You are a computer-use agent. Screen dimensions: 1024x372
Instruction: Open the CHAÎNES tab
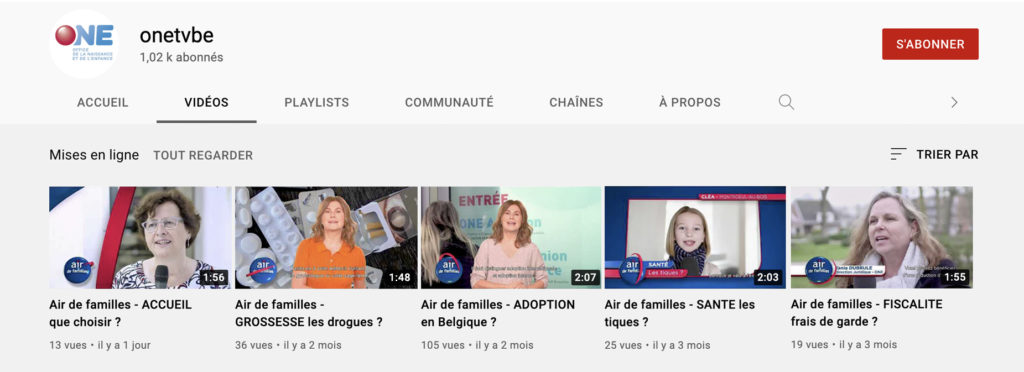click(576, 102)
